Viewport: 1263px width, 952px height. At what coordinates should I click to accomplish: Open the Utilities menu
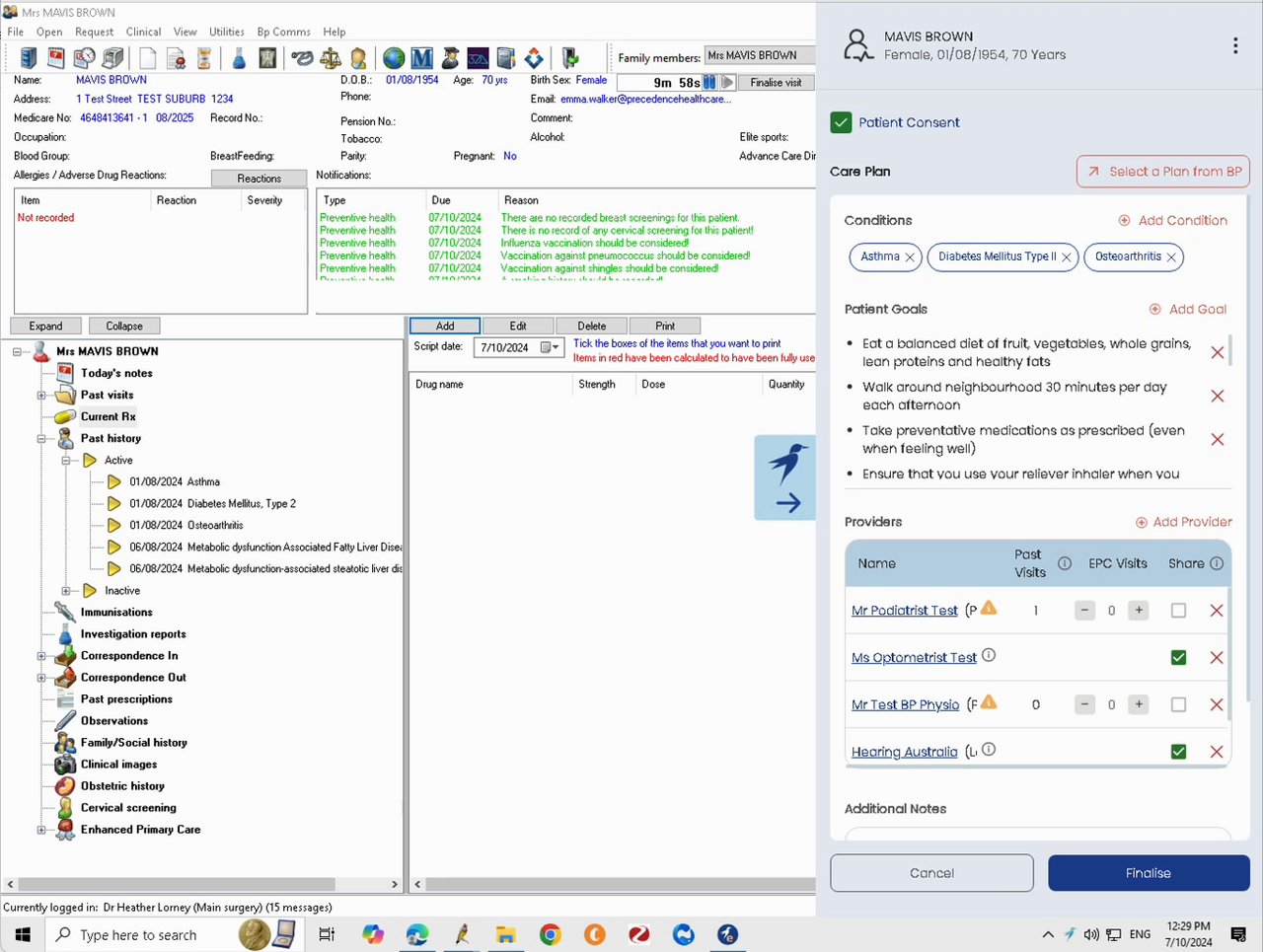pos(226,32)
